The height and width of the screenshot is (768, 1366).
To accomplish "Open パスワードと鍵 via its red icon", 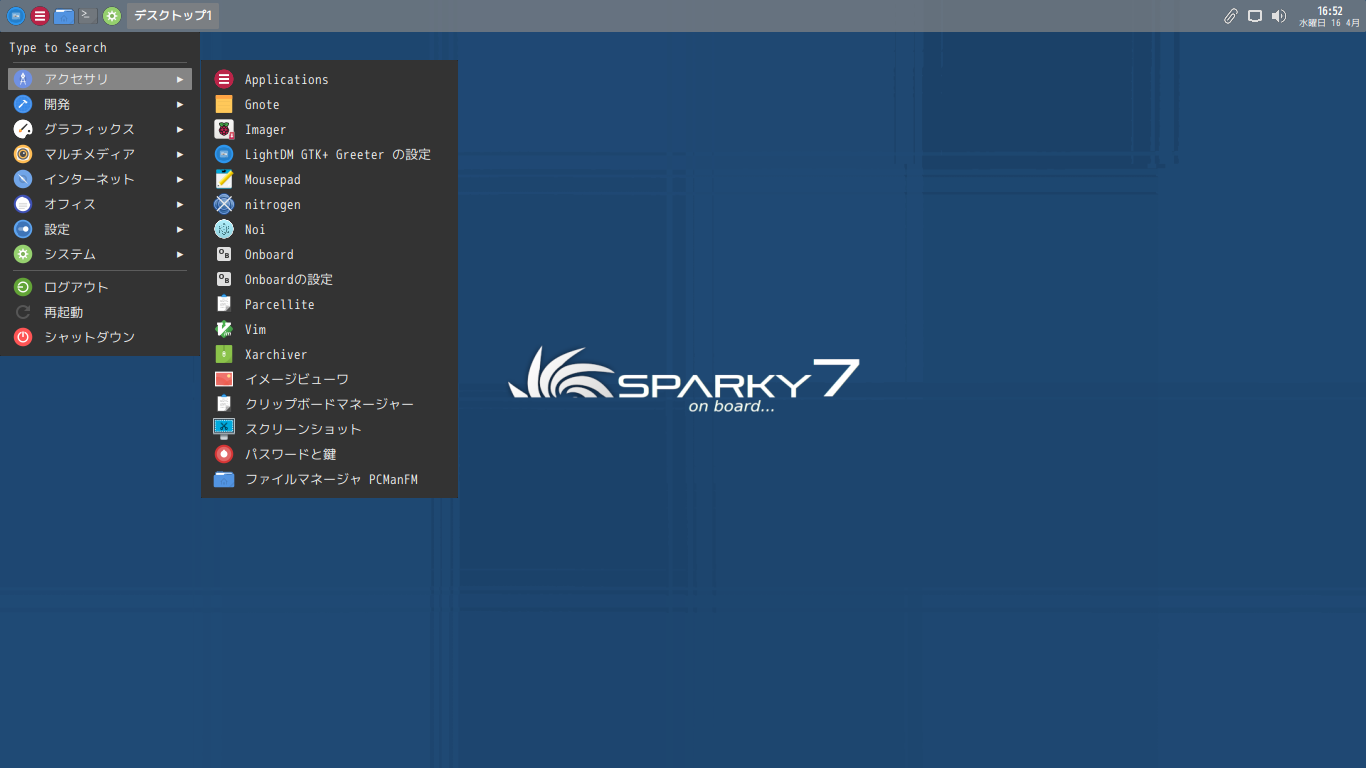I will pos(224,454).
